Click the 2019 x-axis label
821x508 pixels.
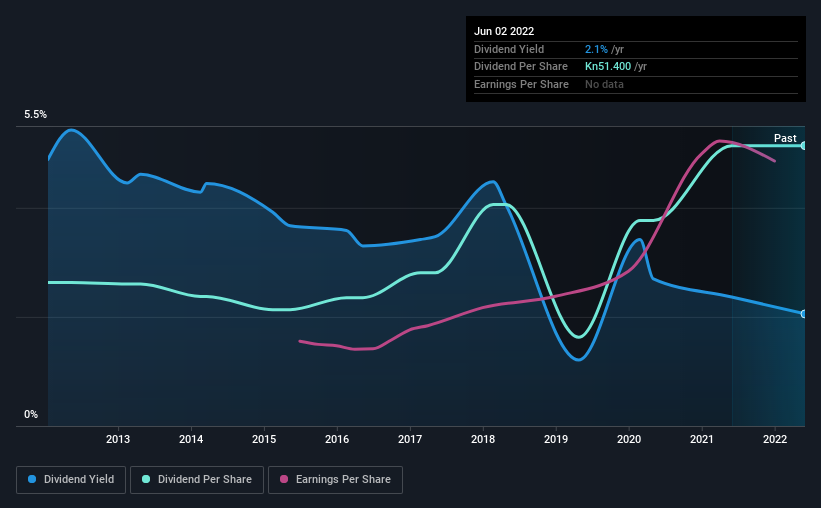tap(556, 439)
